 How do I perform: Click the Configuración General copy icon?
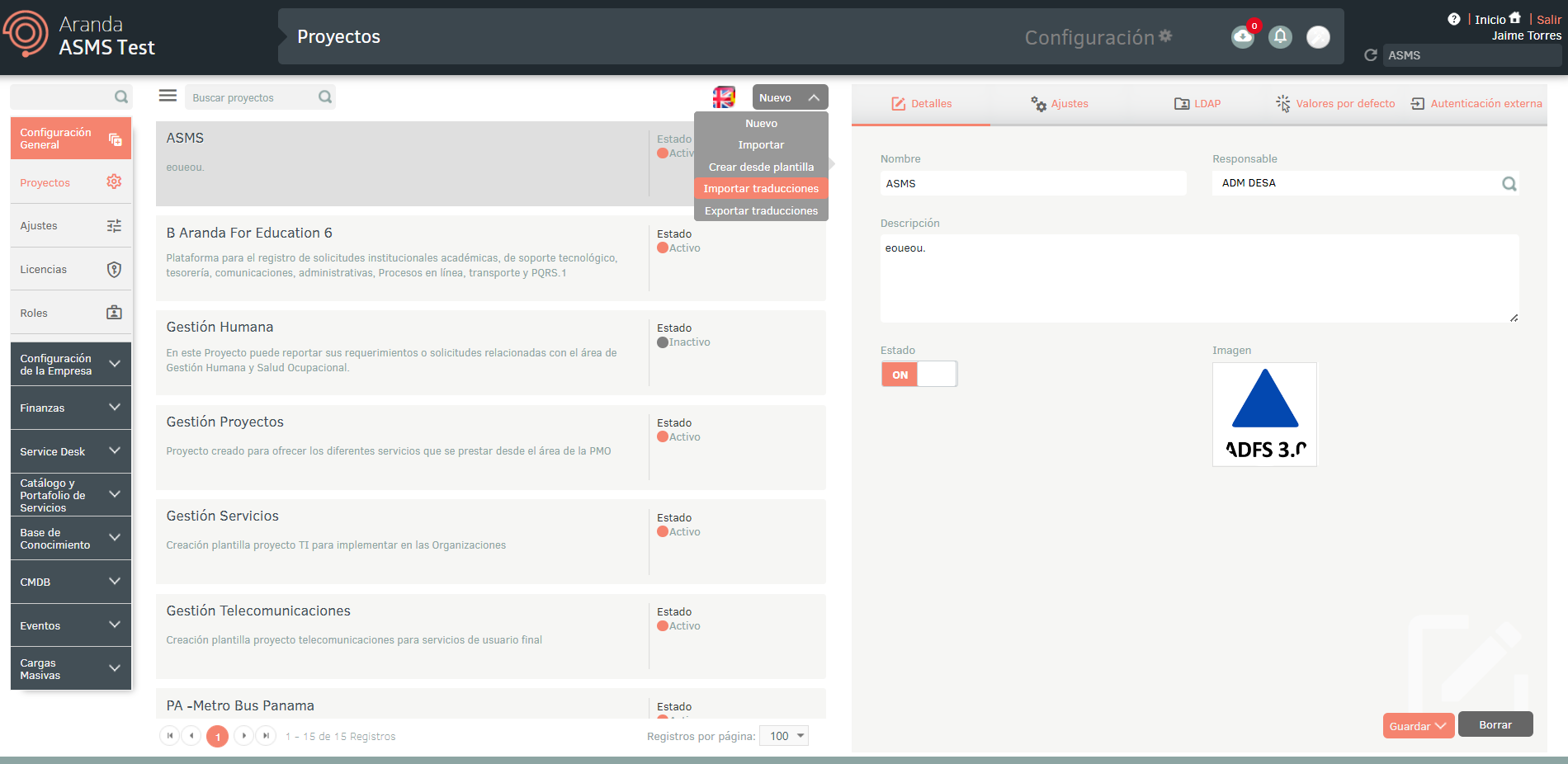tap(115, 139)
